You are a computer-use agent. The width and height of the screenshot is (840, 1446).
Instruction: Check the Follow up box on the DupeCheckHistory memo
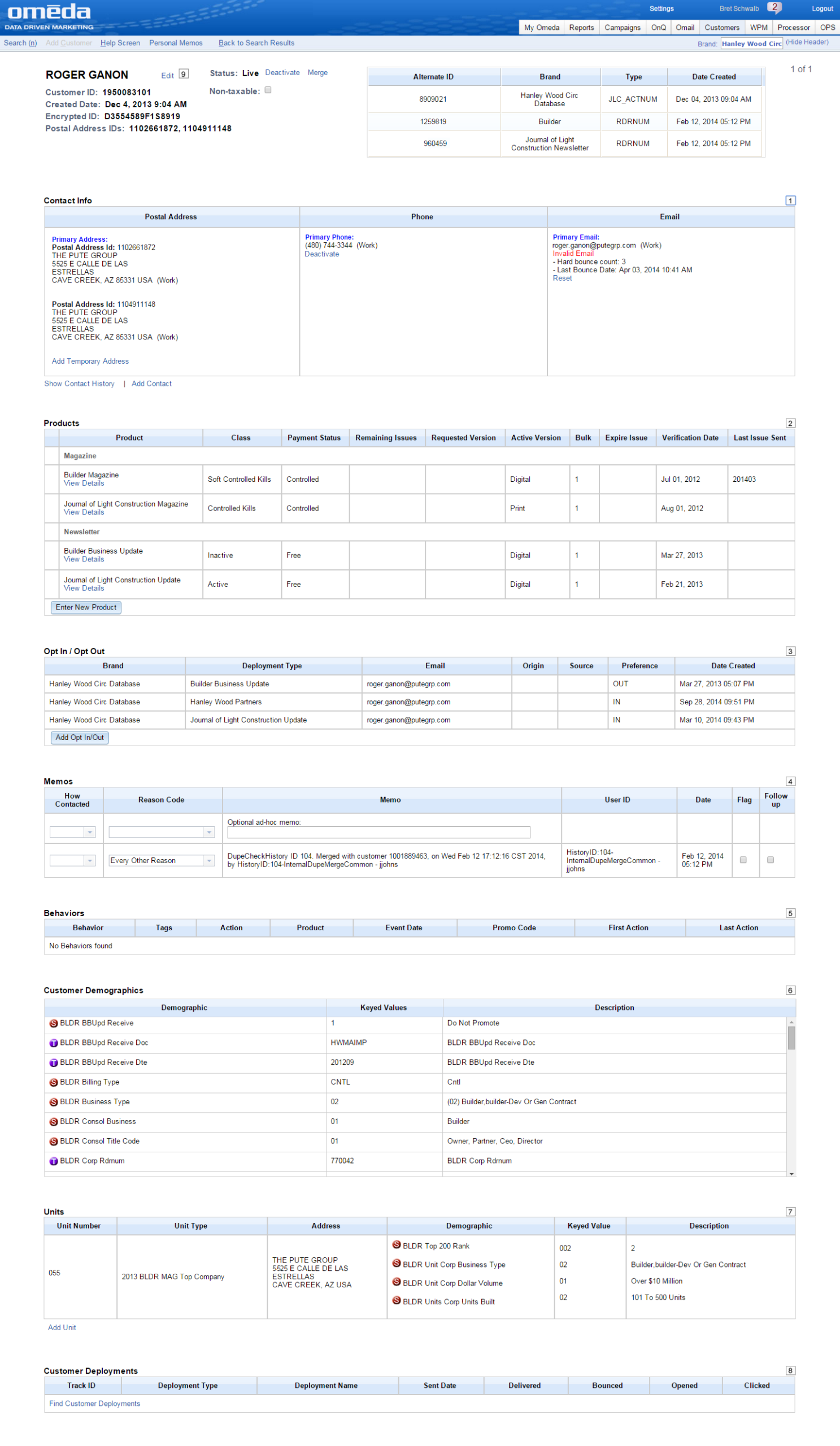pos(771,860)
